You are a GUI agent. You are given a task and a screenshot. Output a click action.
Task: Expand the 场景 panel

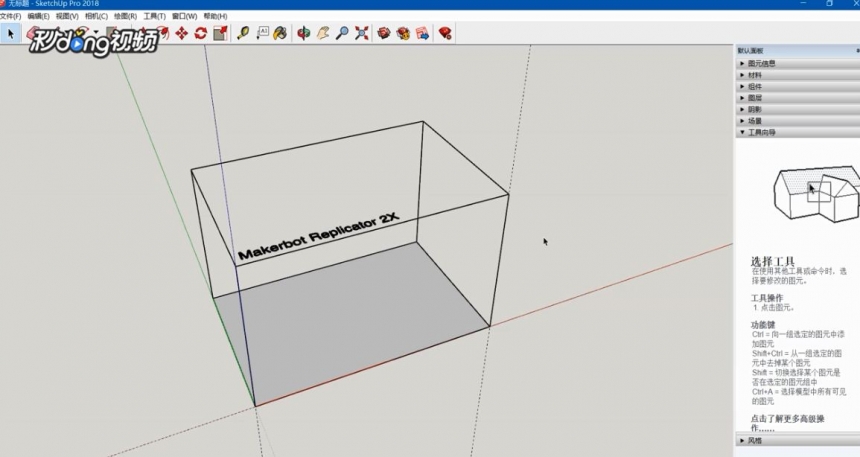[x=797, y=121]
